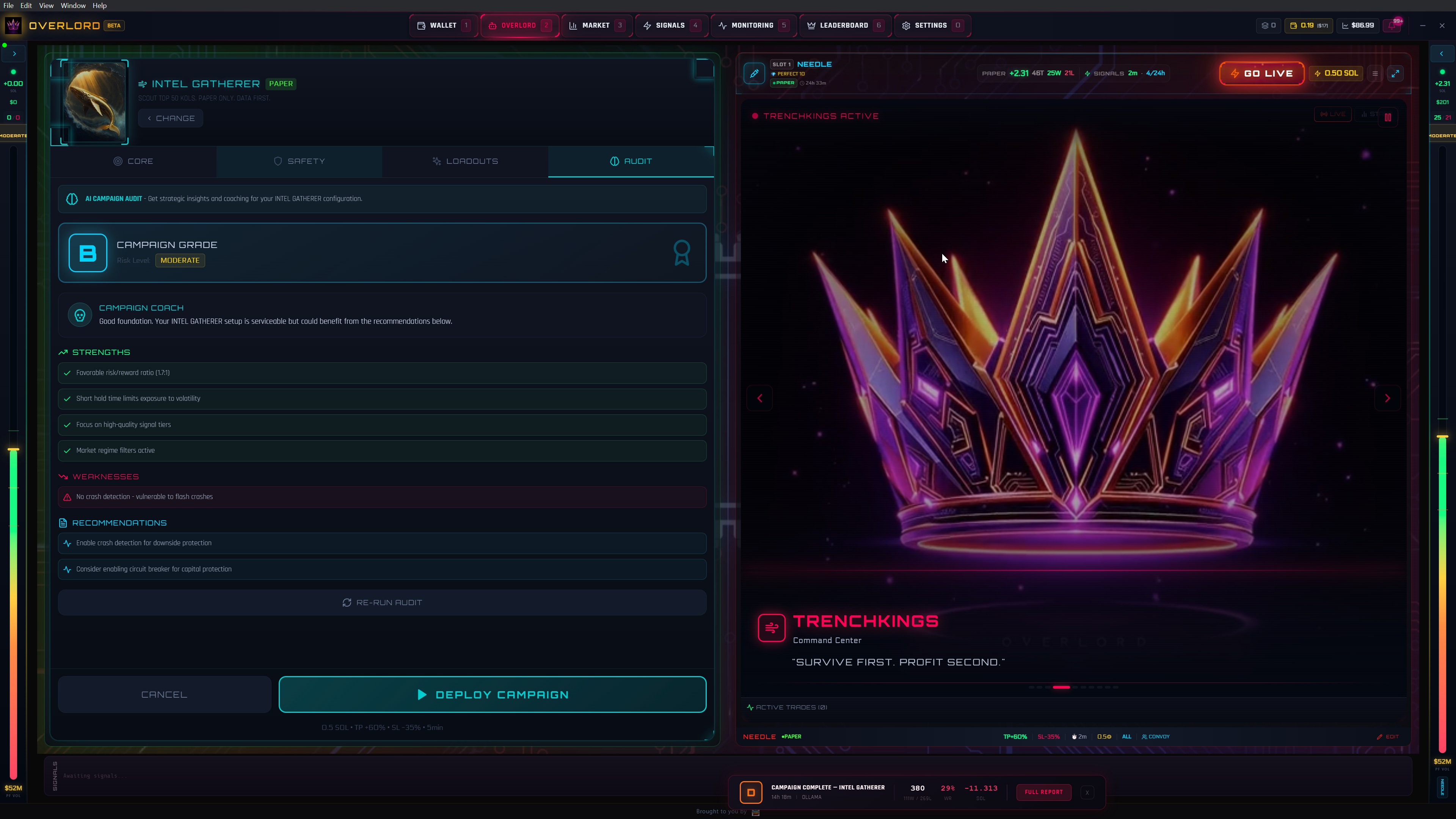Expand the slot panel to fullscreen
This screenshot has height=819, width=1456.
click(x=1395, y=74)
